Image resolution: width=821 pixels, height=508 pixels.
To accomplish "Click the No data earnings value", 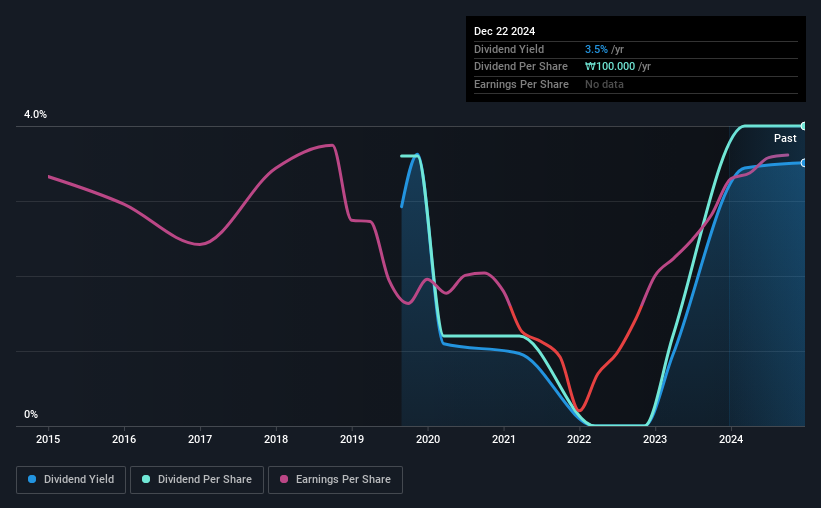I will pyautogui.click(x=604, y=84).
